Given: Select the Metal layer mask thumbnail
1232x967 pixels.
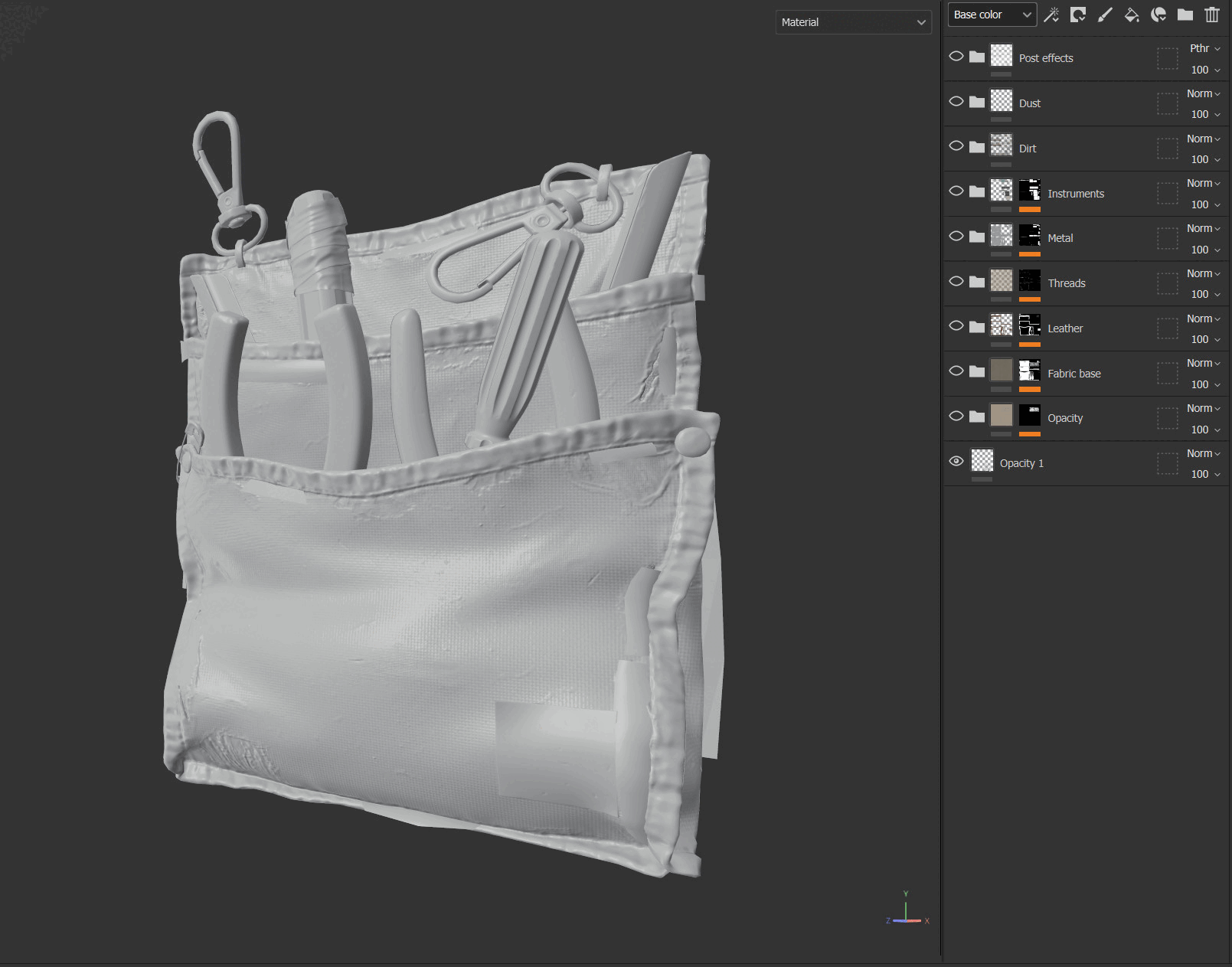Looking at the screenshot, I should (x=1030, y=235).
